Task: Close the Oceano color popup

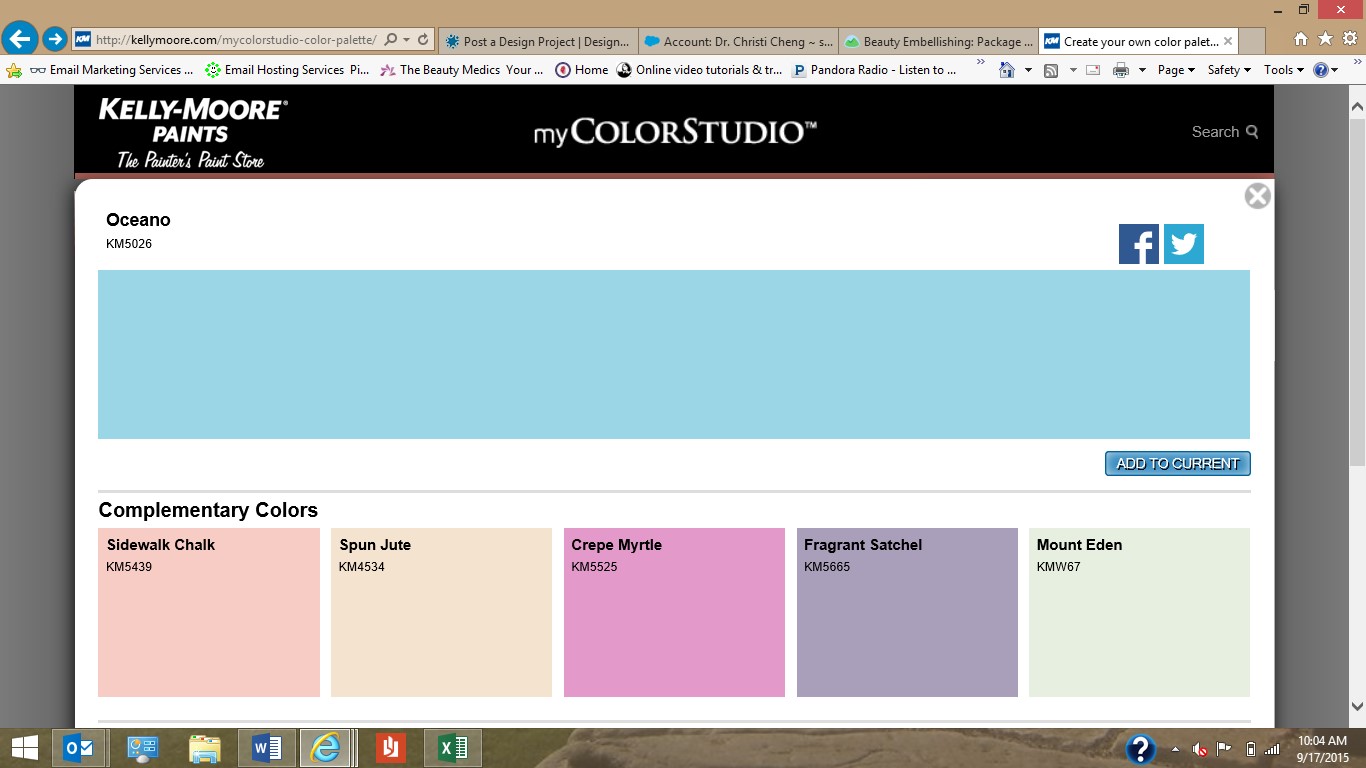Action: 1257,196
